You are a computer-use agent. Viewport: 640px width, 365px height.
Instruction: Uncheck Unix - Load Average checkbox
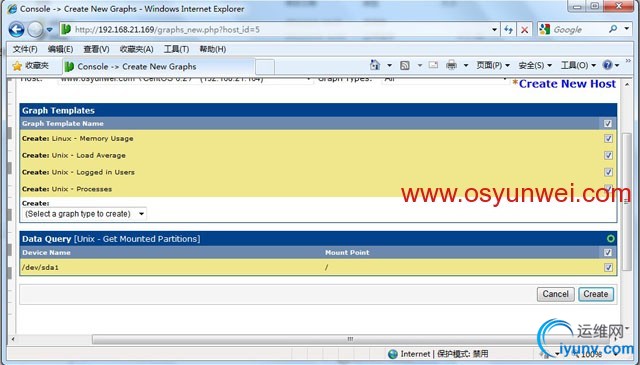coord(608,155)
